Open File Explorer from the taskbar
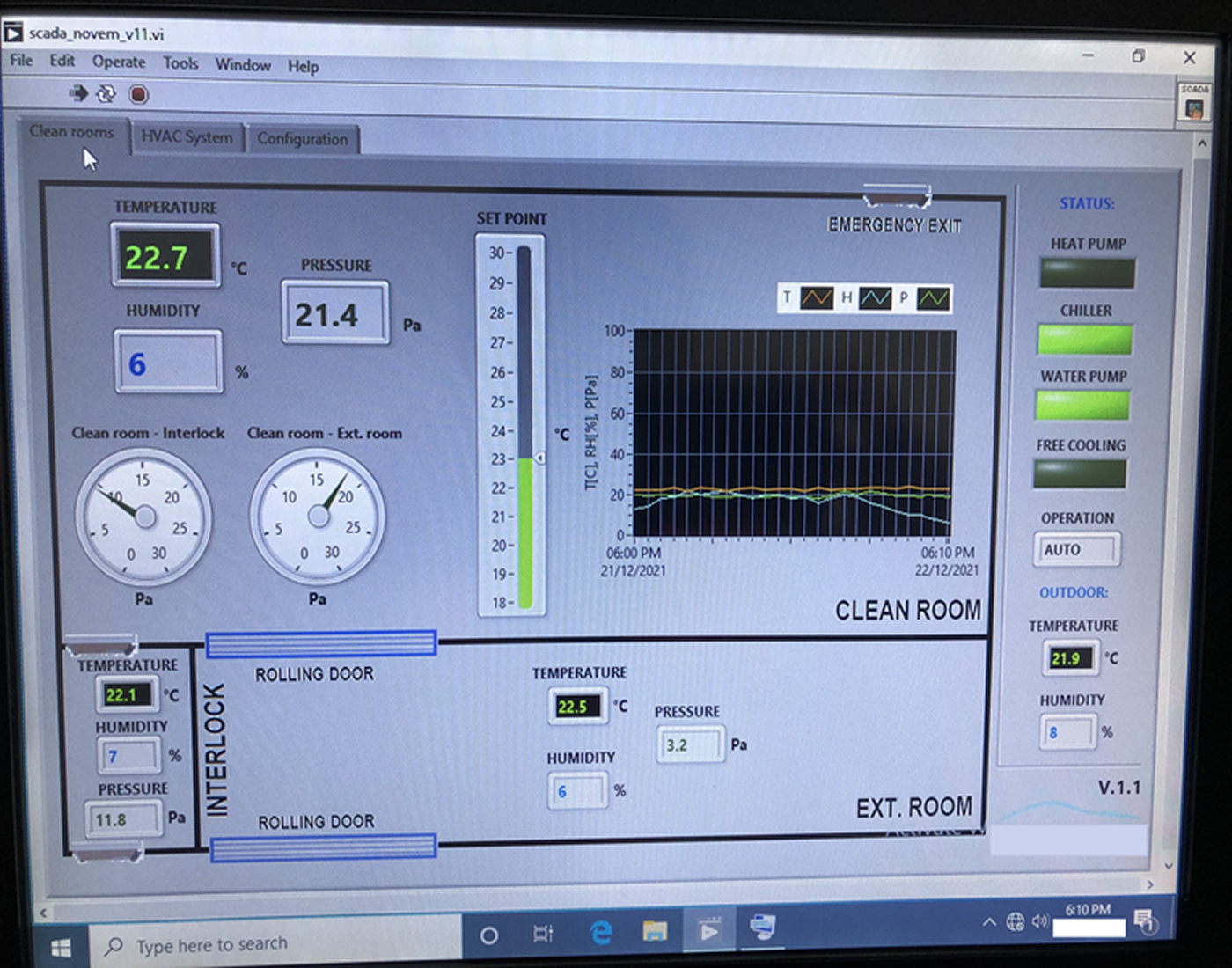The height and width of the screenshot is (968, 1232). pos(655,931)
